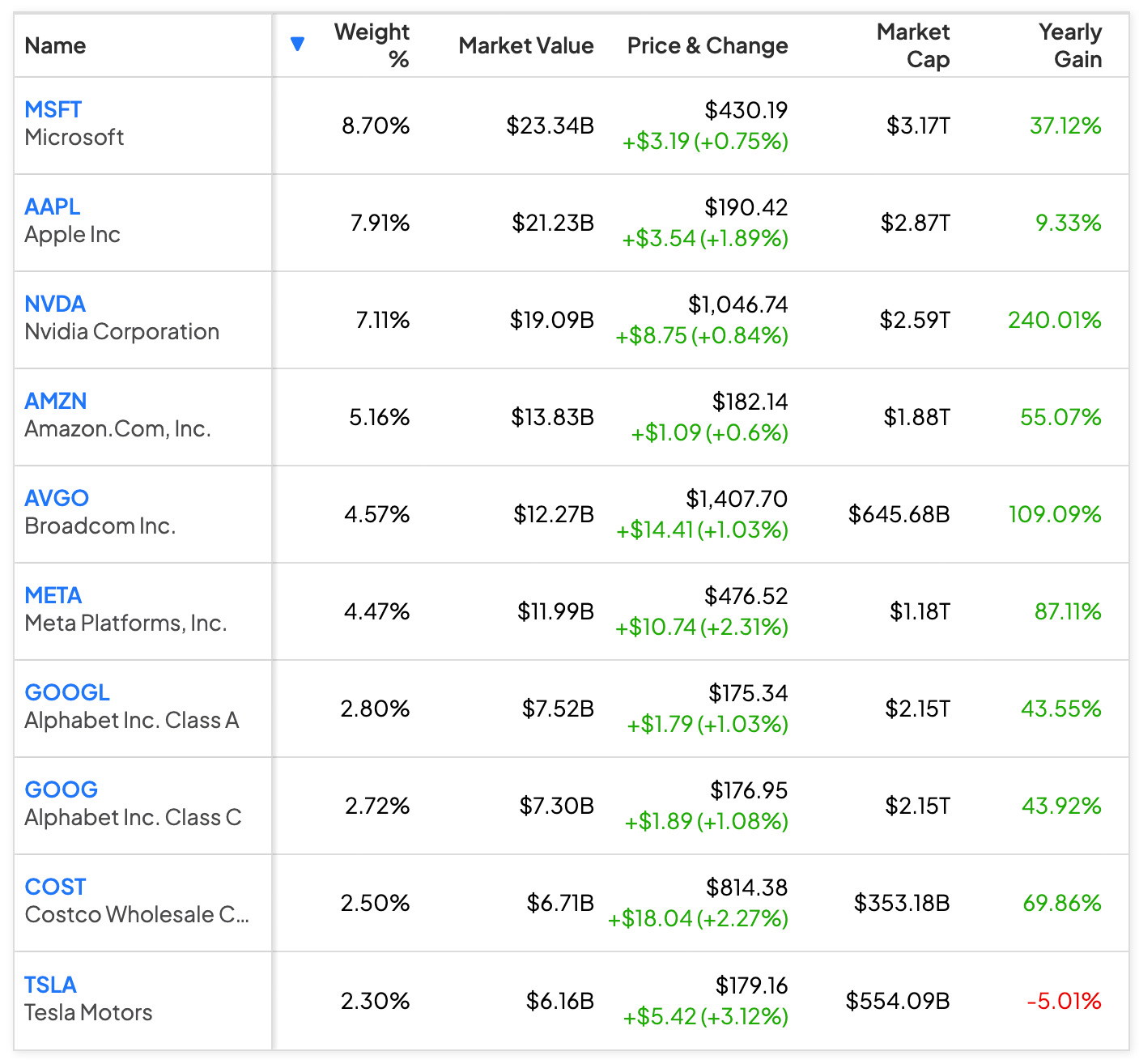Viewport: 1139px width, 1064px height.
Task: Click the $430.19 Microsoft price
Action: [746, 110]
